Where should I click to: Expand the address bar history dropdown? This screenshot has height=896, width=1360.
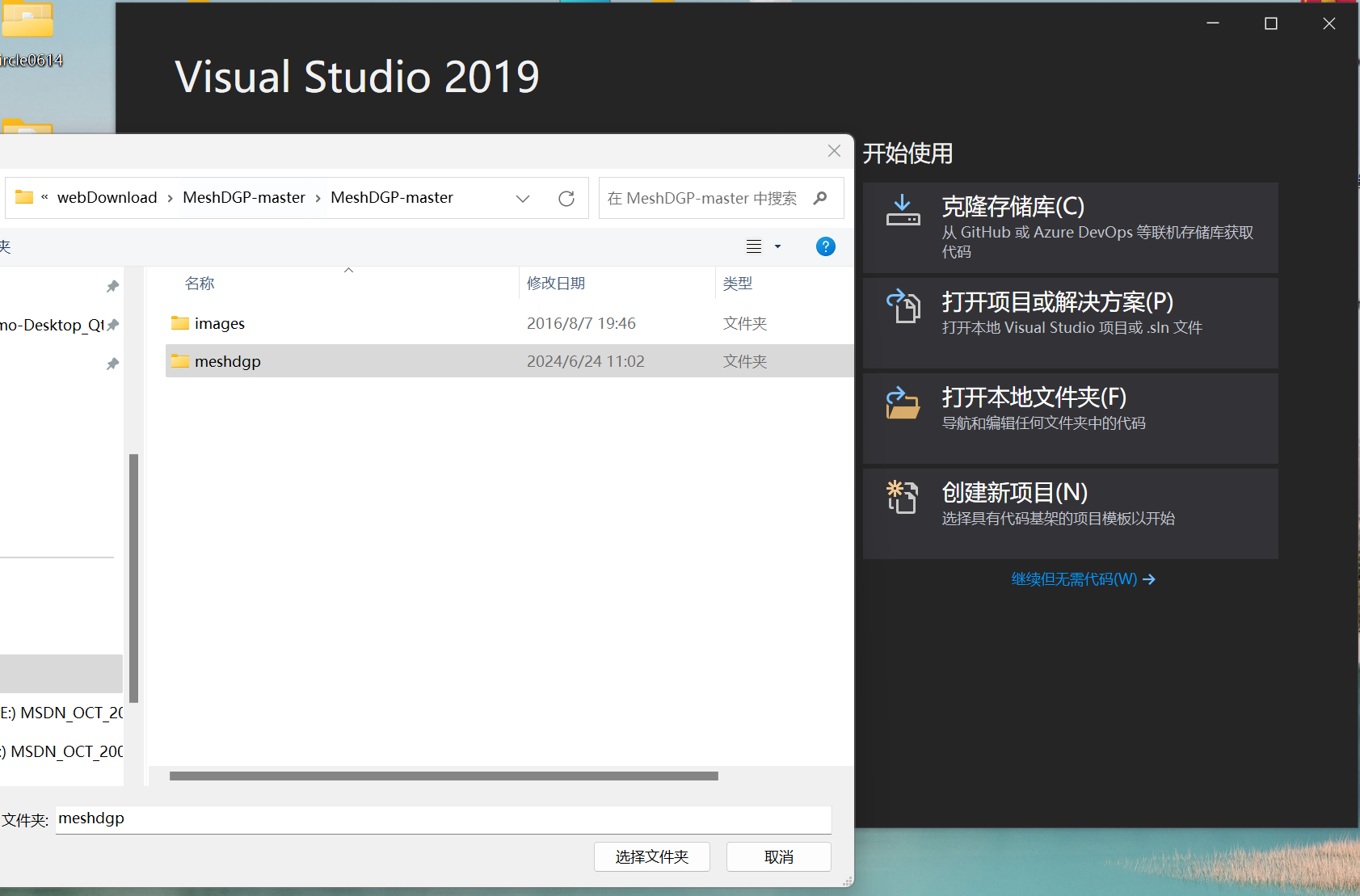click(x=523, y=198)
